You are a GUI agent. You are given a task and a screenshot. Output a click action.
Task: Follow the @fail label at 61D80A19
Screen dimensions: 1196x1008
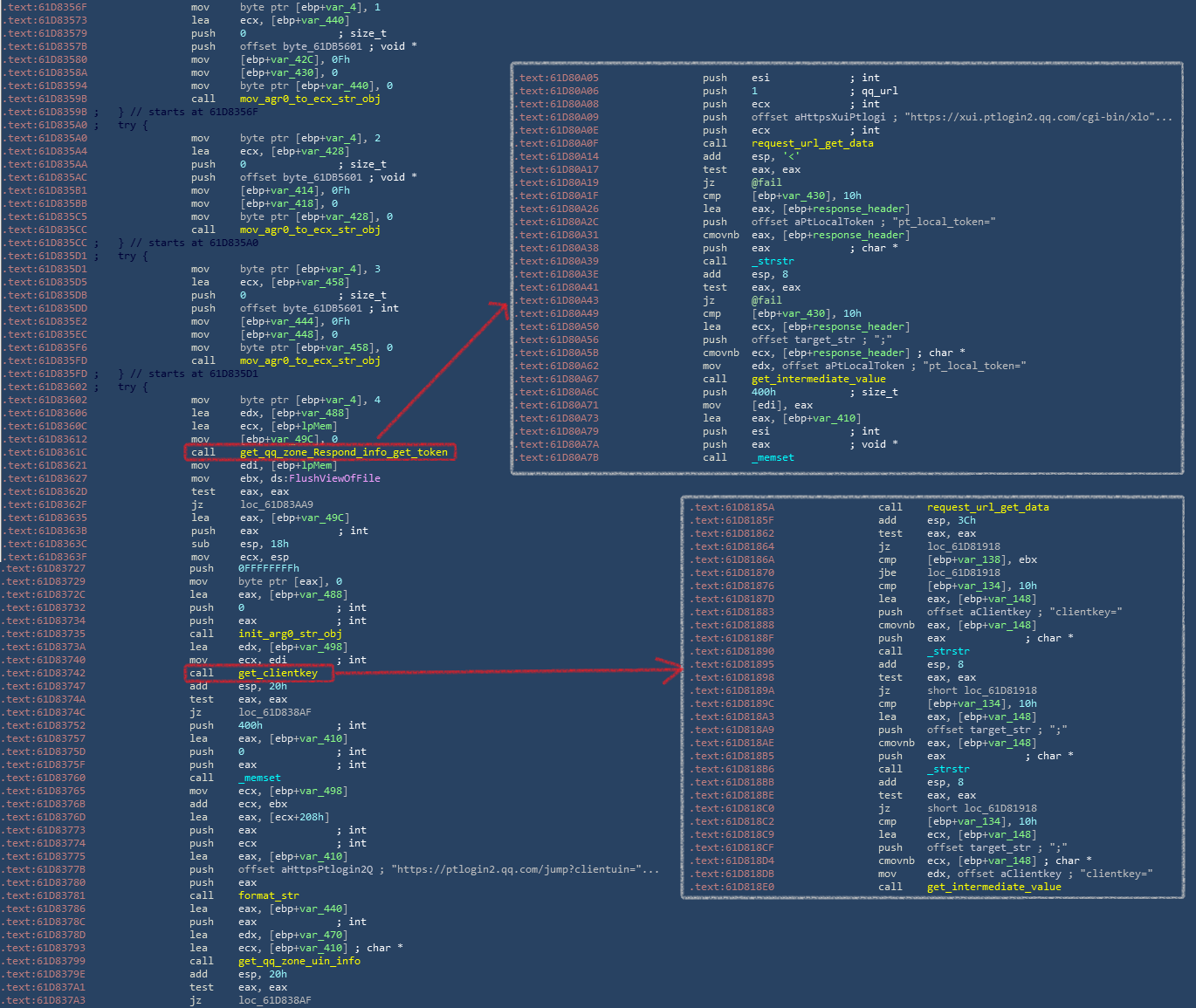[766, 182]
